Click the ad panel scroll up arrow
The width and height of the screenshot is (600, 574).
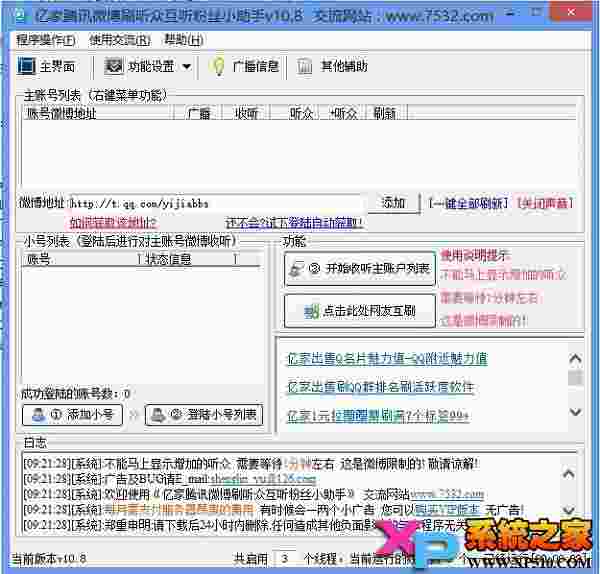576,359
